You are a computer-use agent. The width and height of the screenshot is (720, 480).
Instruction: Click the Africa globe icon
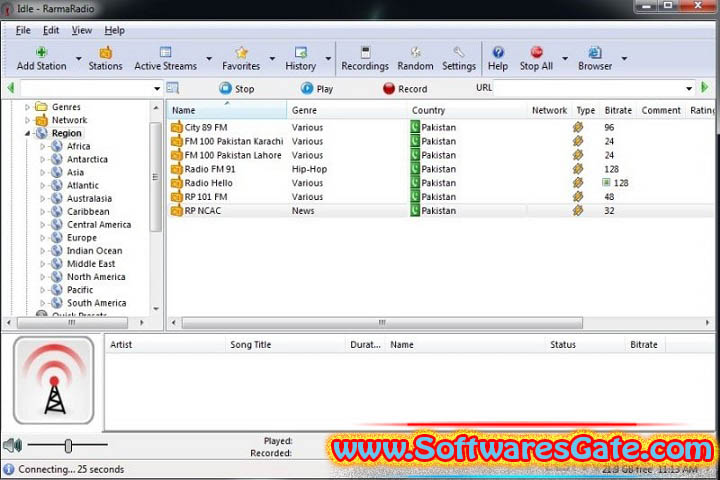point(57,146)
